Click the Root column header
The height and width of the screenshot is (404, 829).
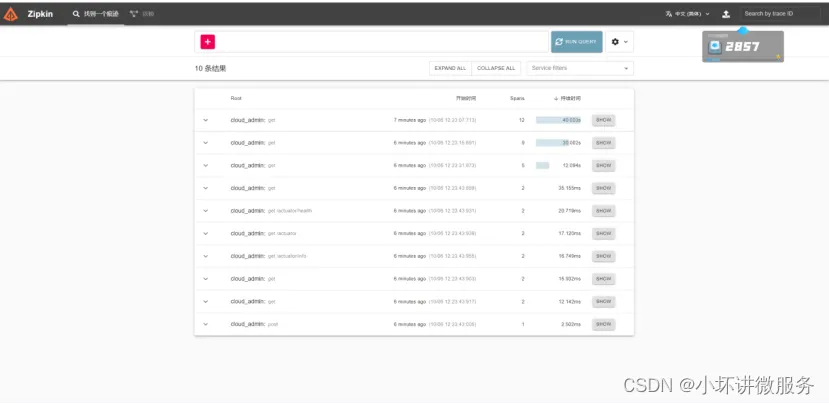(x=236, y=98)
